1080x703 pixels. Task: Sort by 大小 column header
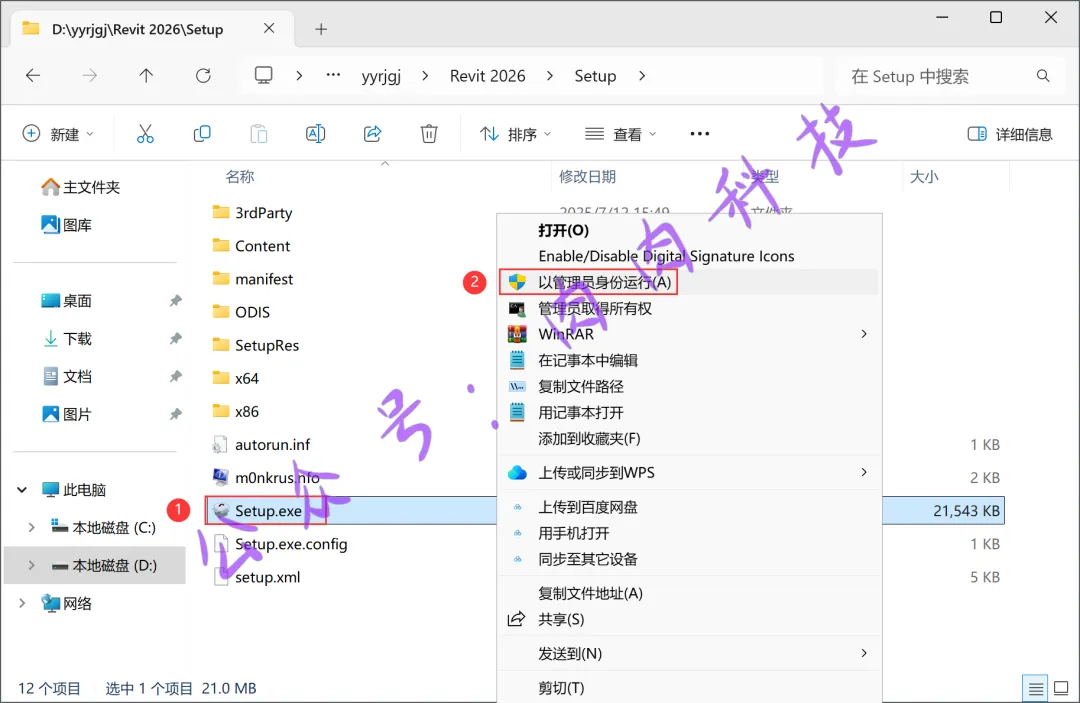(x=924, y=176)
